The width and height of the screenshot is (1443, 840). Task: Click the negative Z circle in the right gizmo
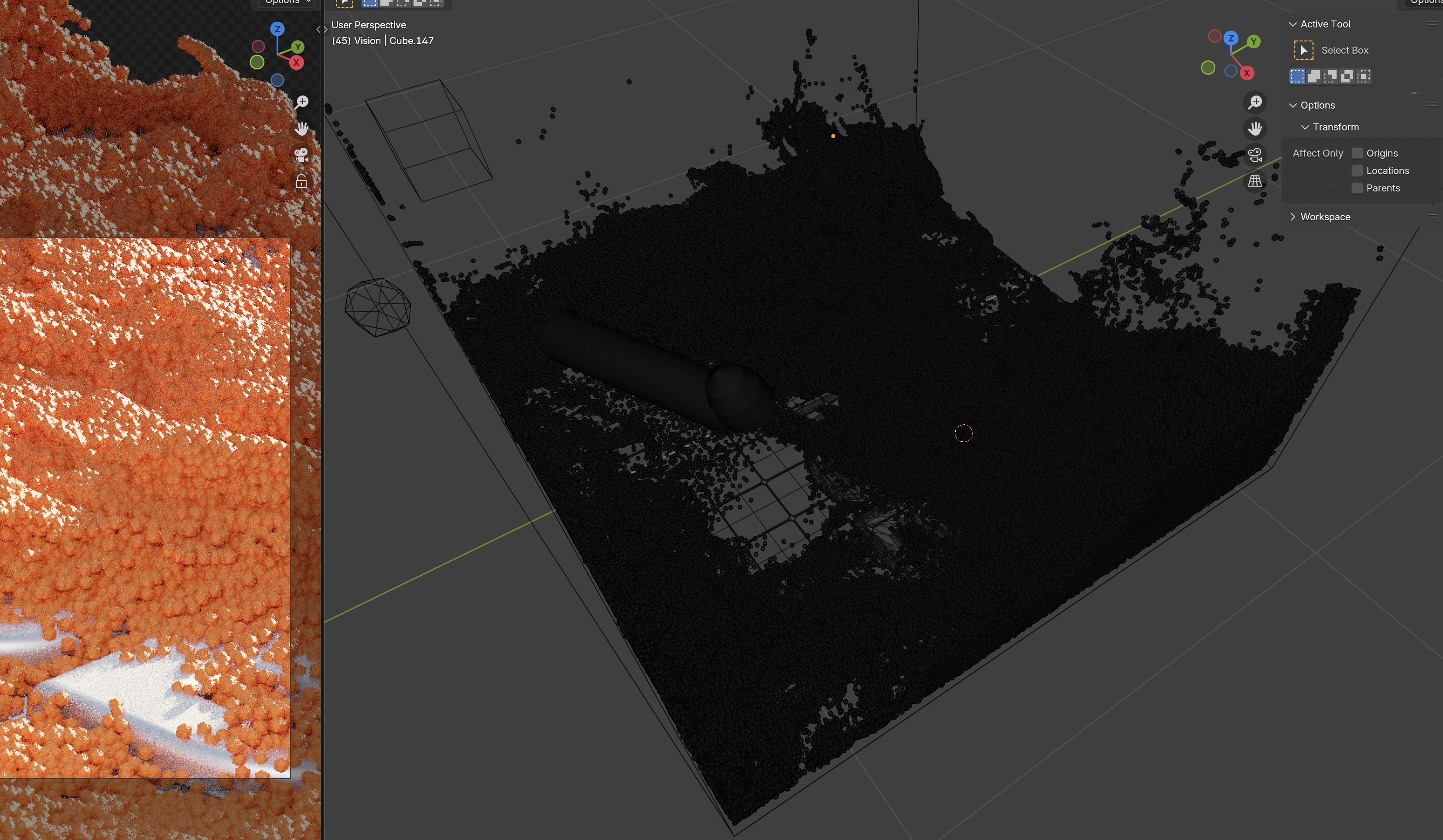1231,71
